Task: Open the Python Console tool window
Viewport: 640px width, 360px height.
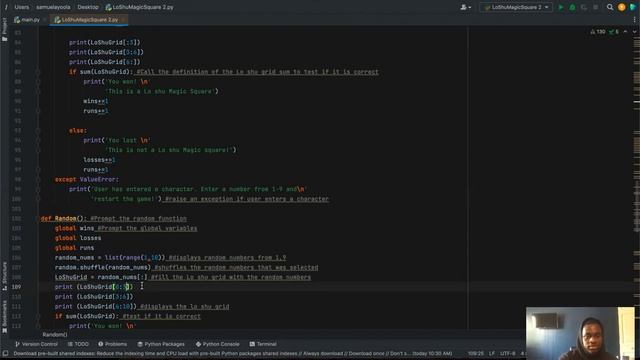Action: point(217,344)
